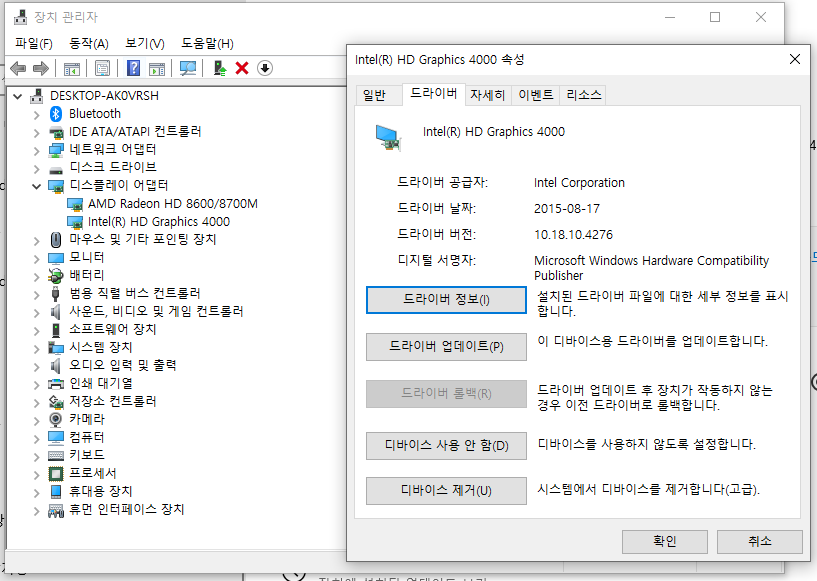Screen dimensions: 817x581
Task: Expand the 네트워크 어댑터 node
Action: click(36, 151)
